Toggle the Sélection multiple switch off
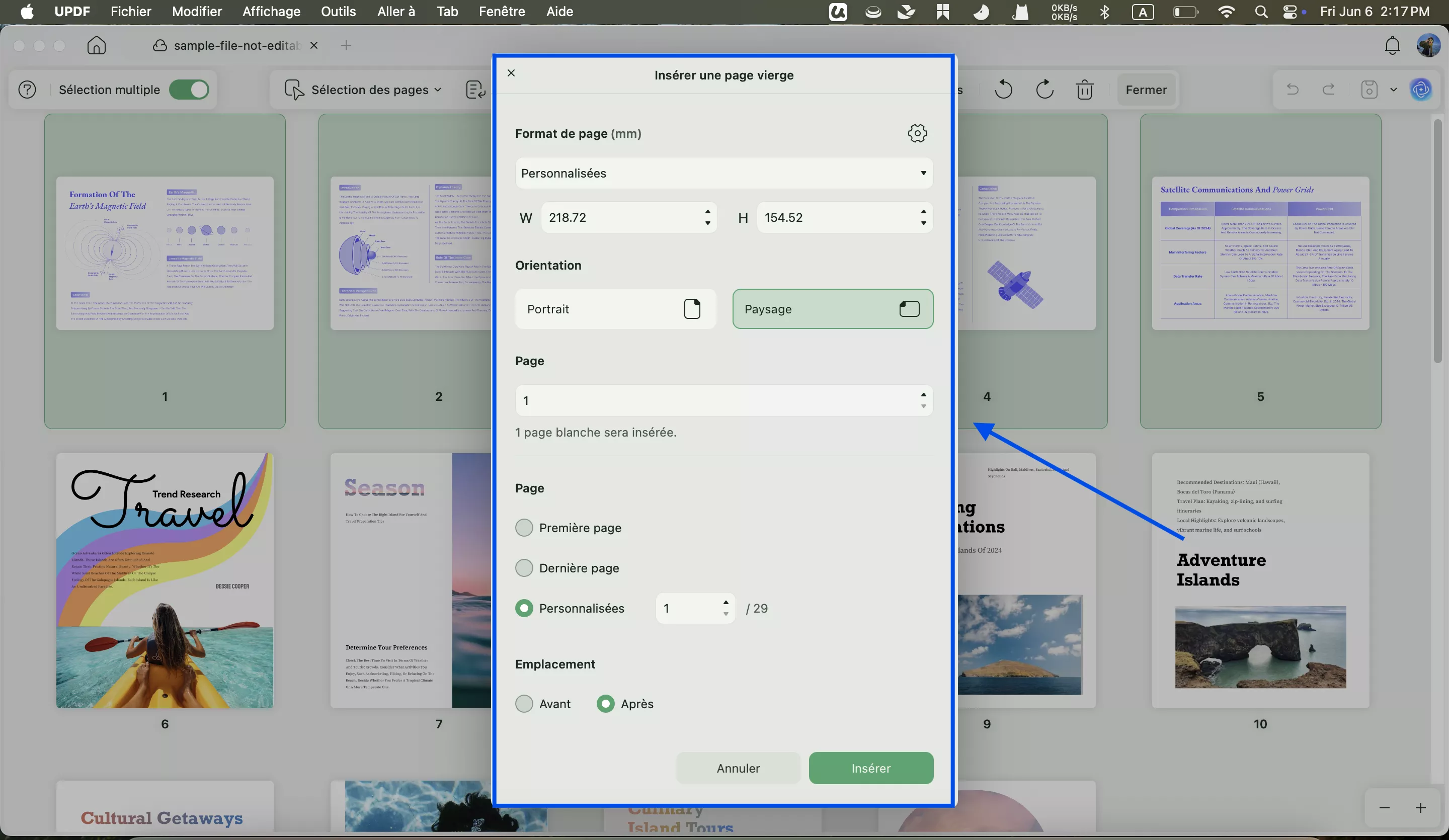This screenshot has width=1449, height=840. pyautogui.click(x=189, y=90)
